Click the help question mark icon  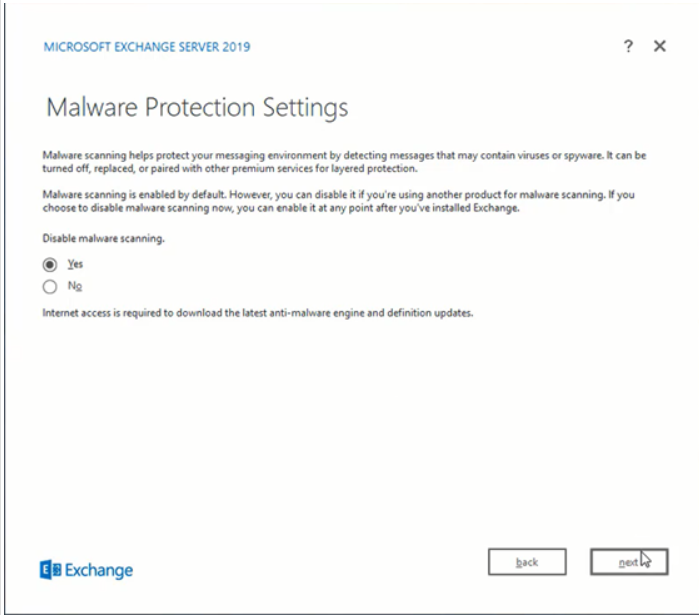click(628, 46)
